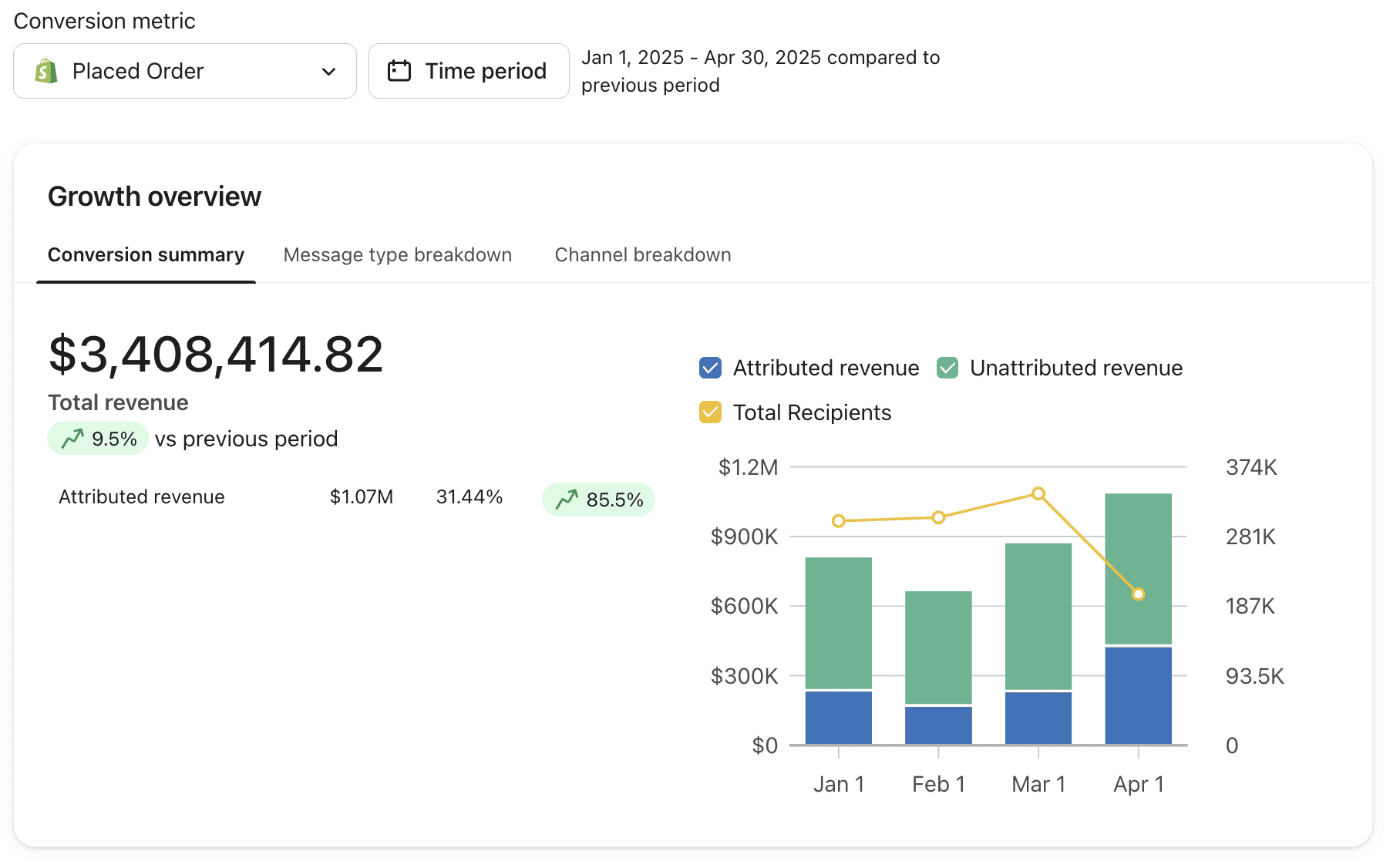
Task: Click the 85.5% growth trend arrow icon
Action: 567,500
